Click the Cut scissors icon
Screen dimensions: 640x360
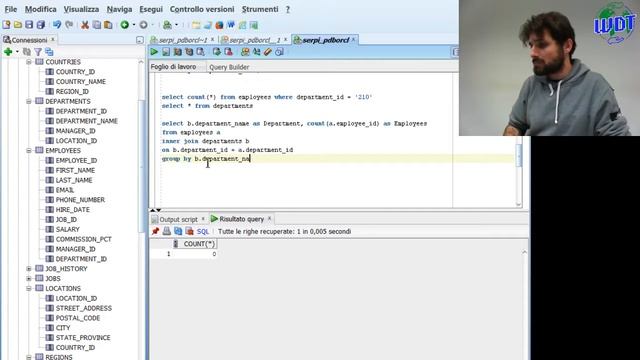84,25
